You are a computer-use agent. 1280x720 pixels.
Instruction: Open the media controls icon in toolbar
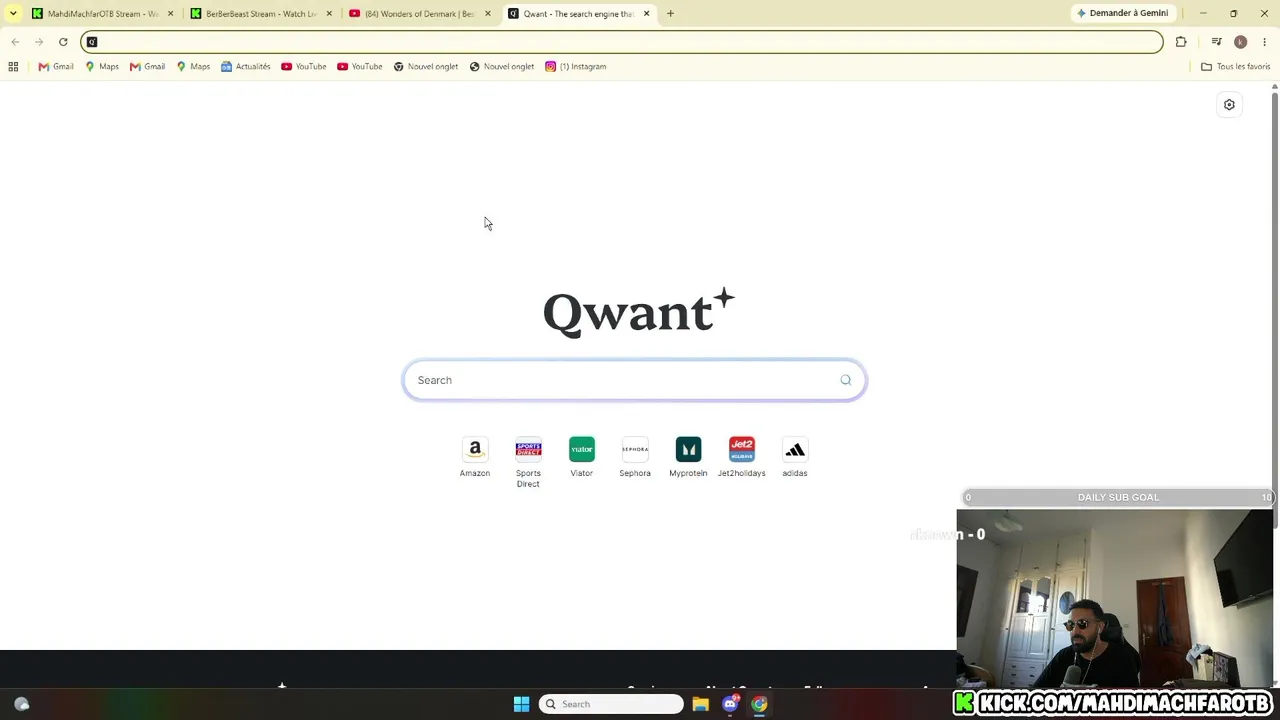(x=1216, y=42)
